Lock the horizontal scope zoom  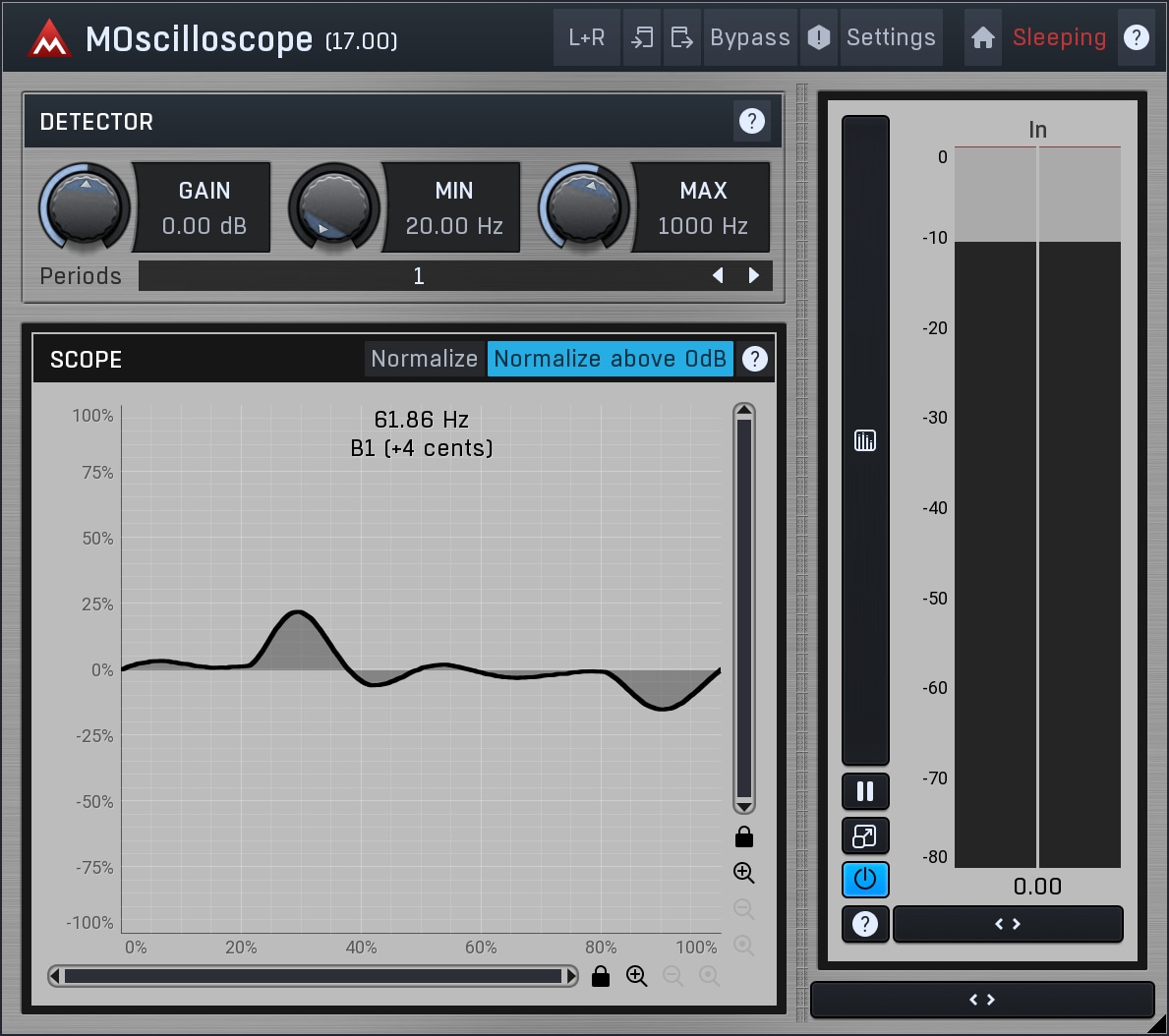pos(601,976)
